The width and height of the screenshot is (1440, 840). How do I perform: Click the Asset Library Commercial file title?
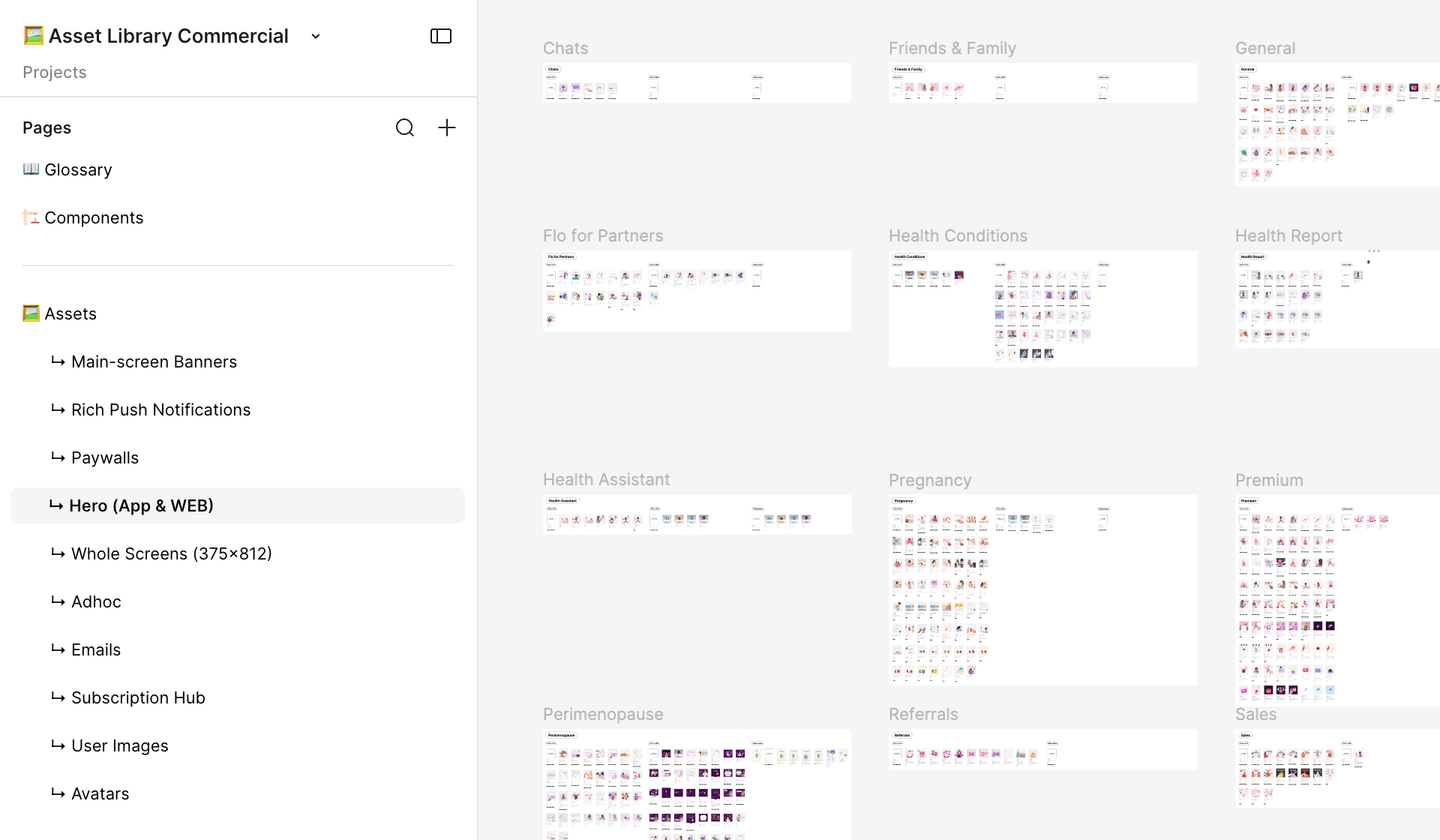(x=168, y=36)
